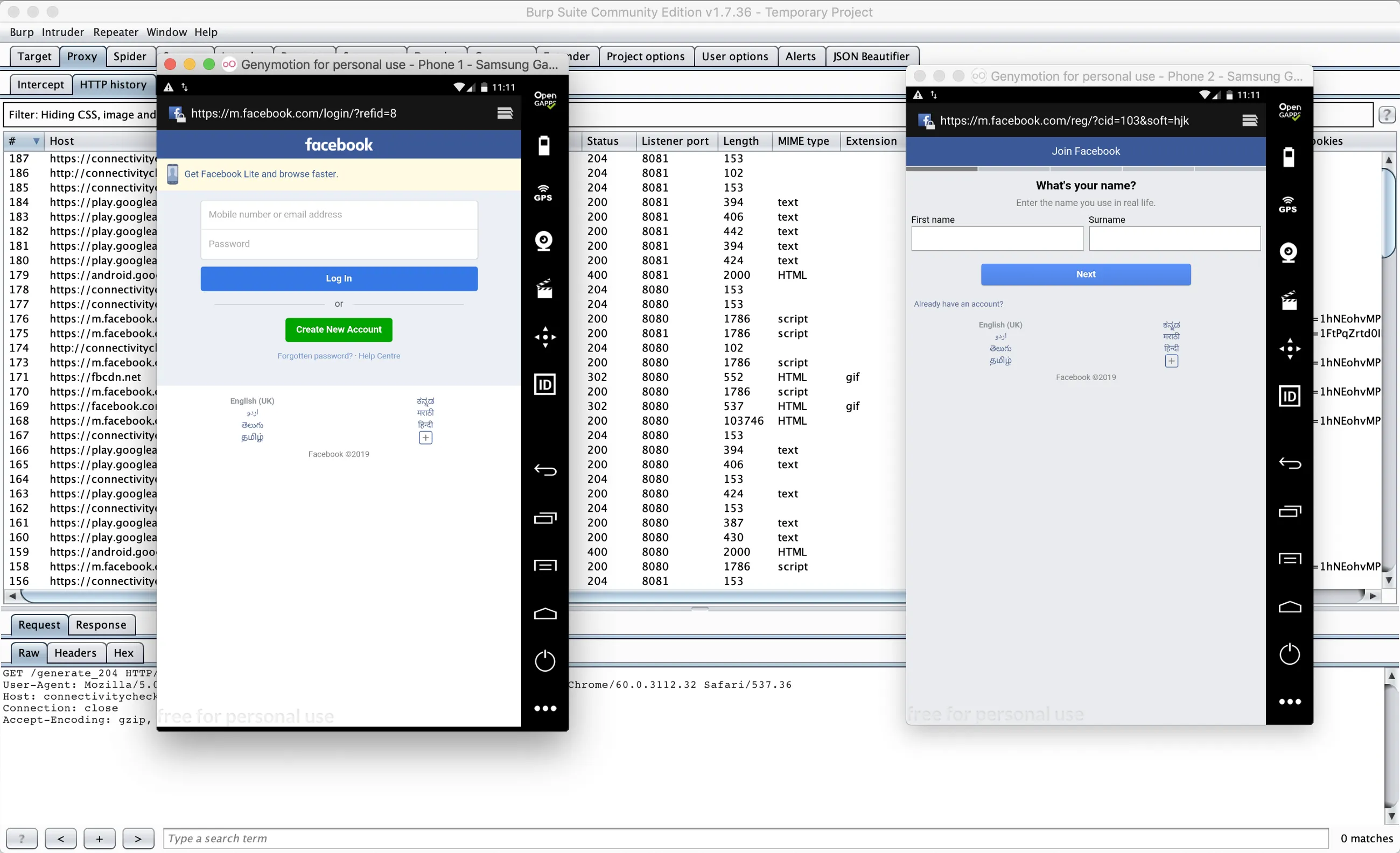Open more Genymotion options via ellipsis icon
The width and height of the screenshot is (1400, 853).
(x=544, y=708)
